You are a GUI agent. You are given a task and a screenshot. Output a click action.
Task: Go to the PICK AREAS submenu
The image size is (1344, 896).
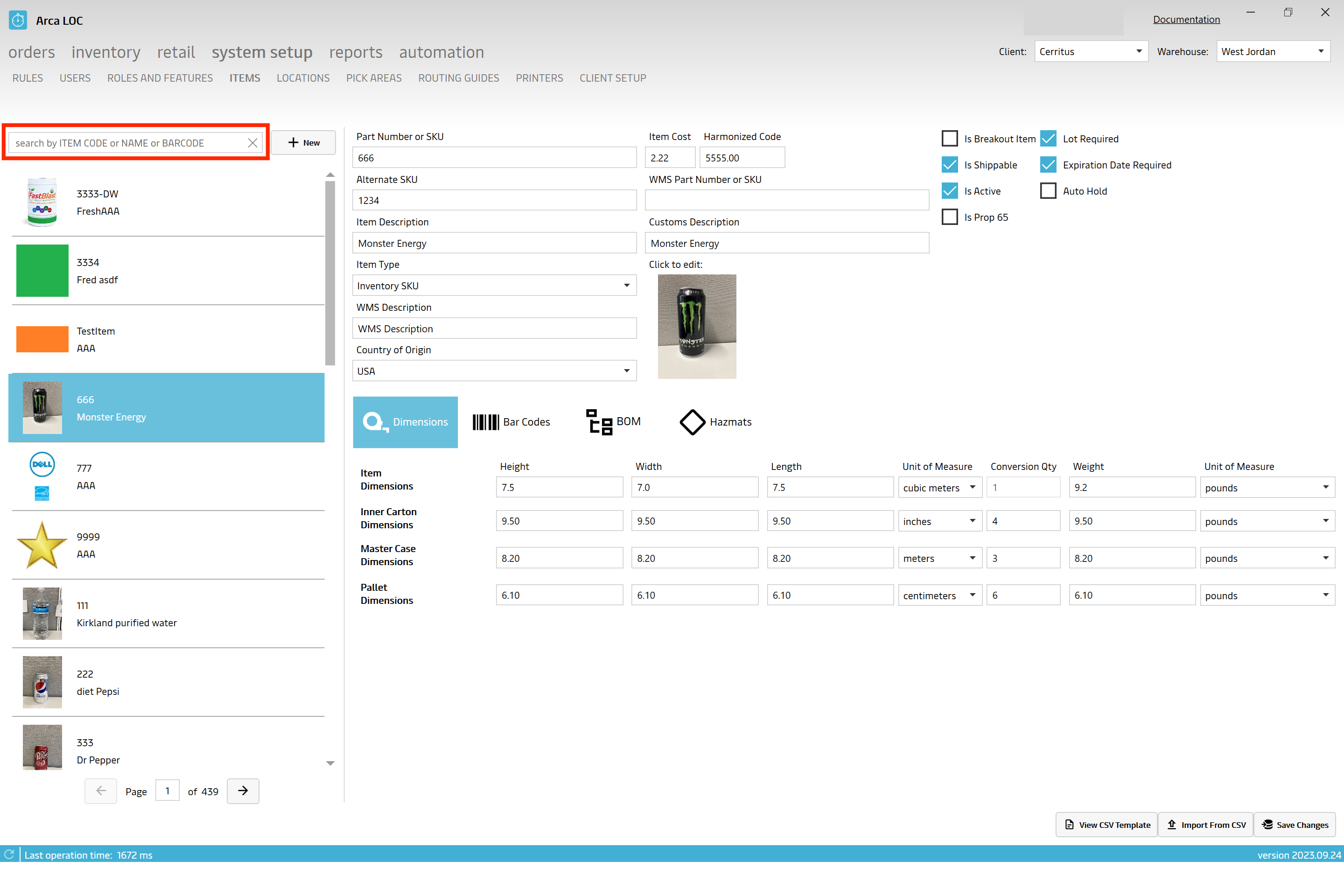click(374, 78)
